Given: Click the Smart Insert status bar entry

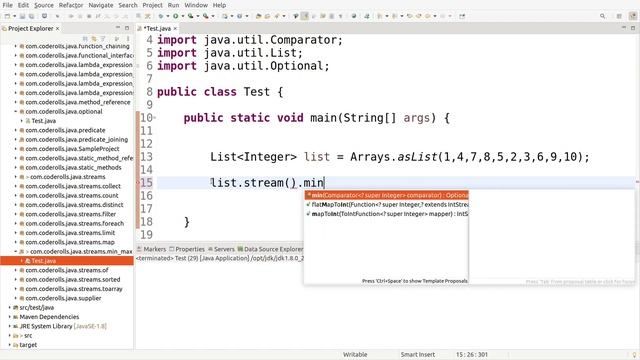Looking at the screenshot, I should pos(418,354).
